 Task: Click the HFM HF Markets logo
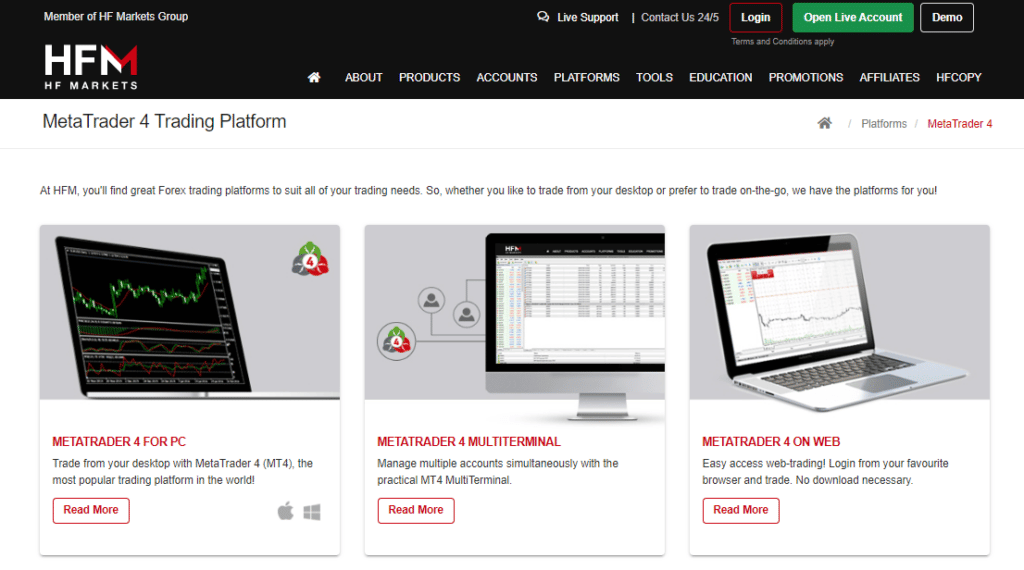click(91, 67)
